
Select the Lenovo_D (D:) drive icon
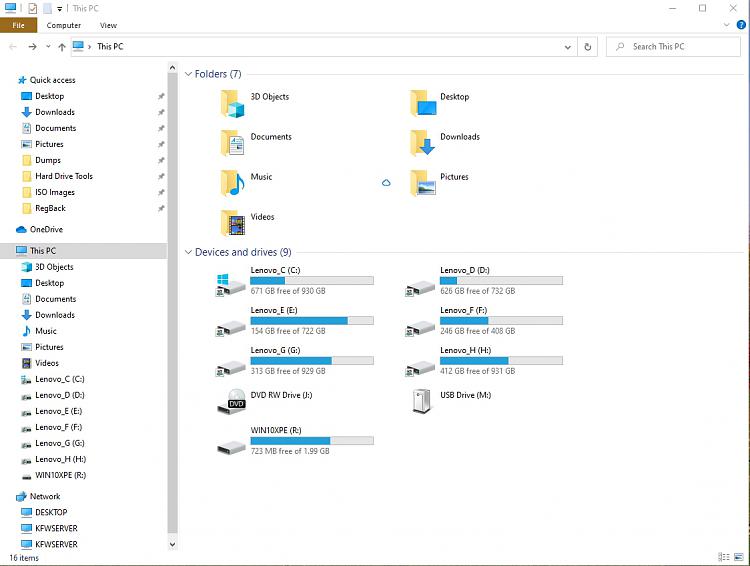tap(420, 288)
